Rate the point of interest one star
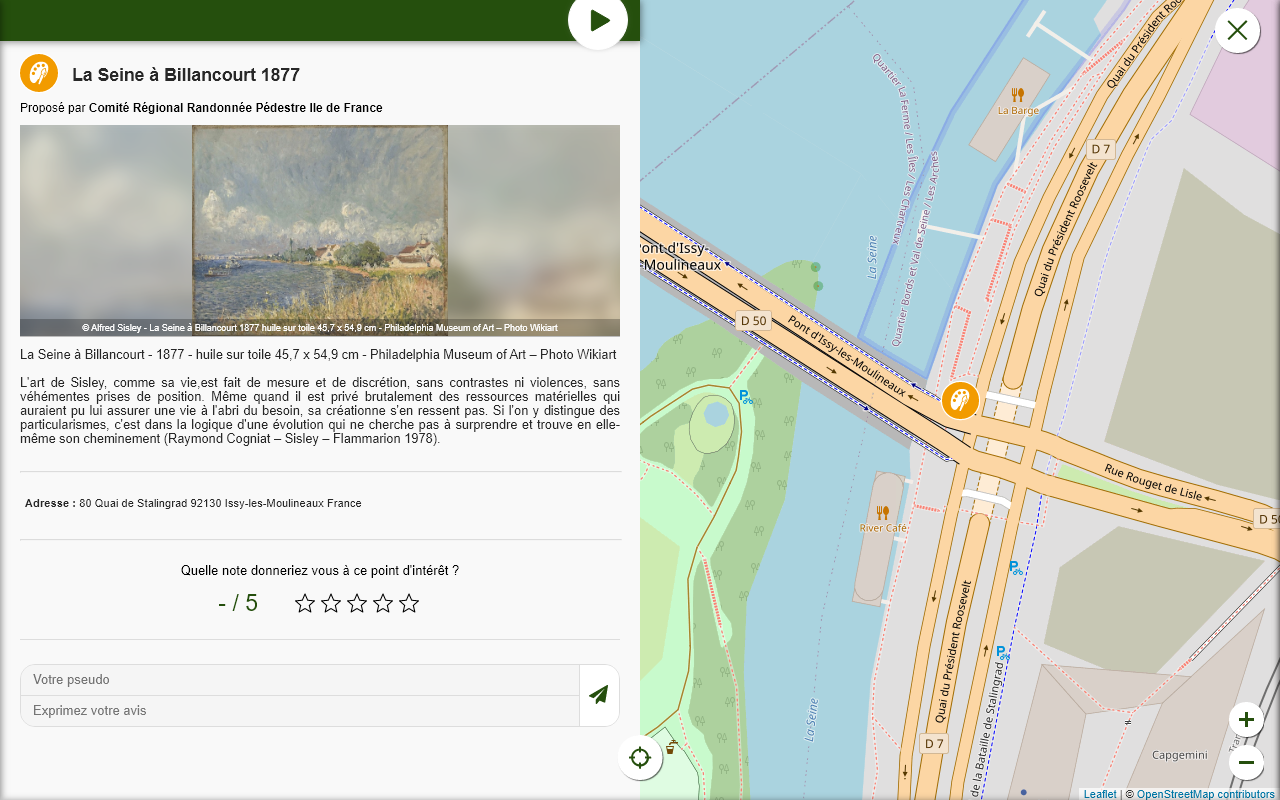The width and height of the screenshot is (1280, 800). coord(305,603)
